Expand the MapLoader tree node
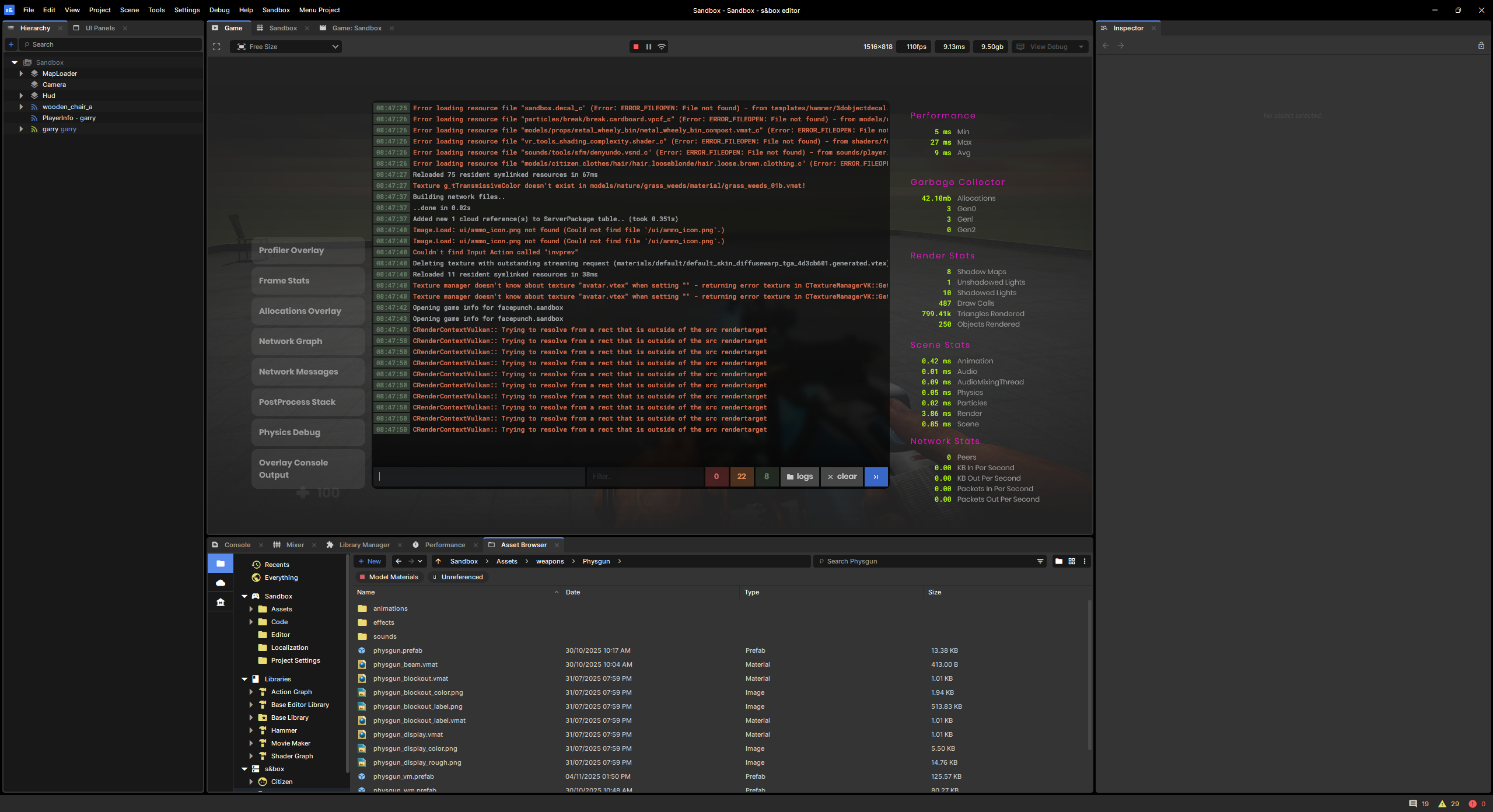Viewport: 1493px width, 812px height. pos(21,73)
